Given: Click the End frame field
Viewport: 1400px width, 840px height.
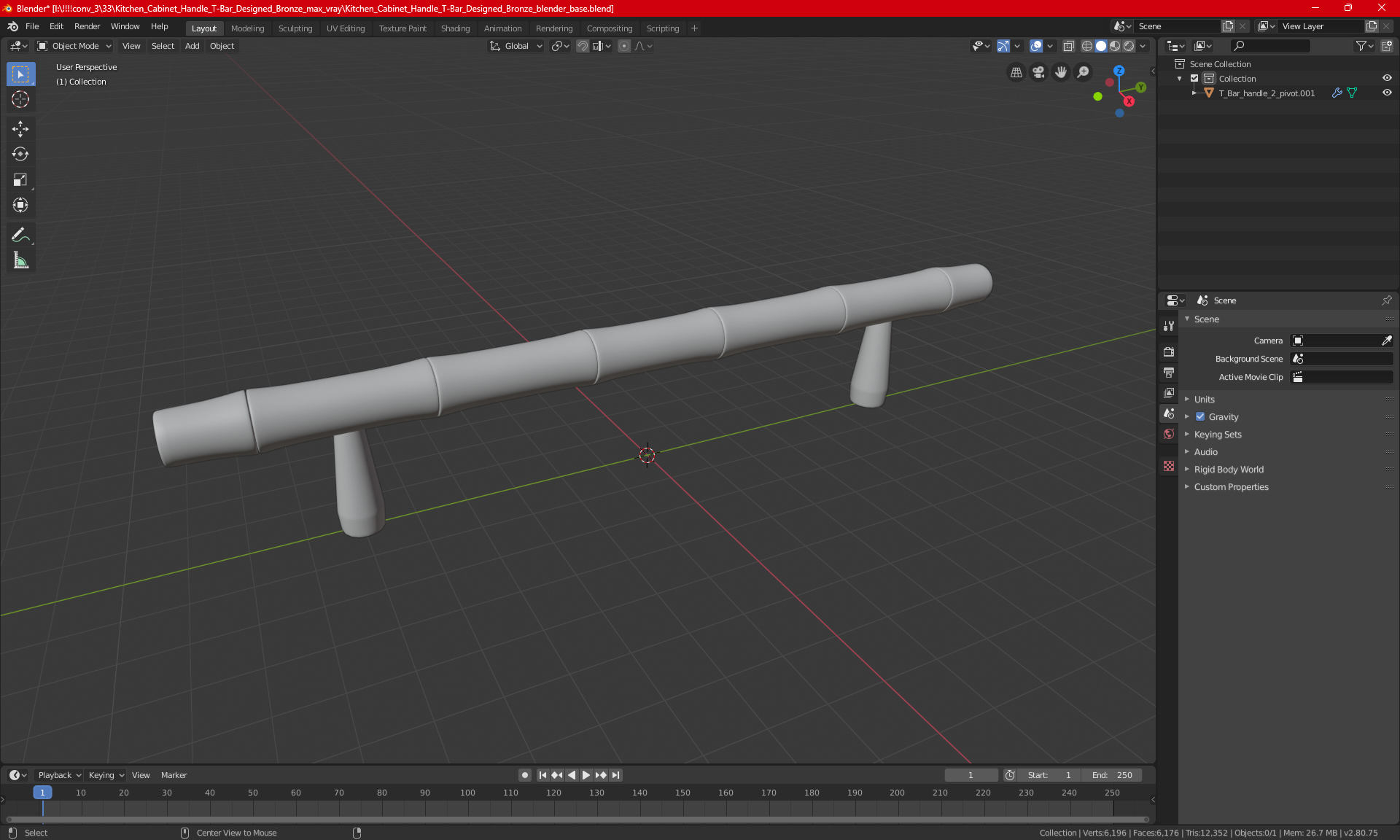Looking at the screenshot, I should click(x=1112, y=775).
